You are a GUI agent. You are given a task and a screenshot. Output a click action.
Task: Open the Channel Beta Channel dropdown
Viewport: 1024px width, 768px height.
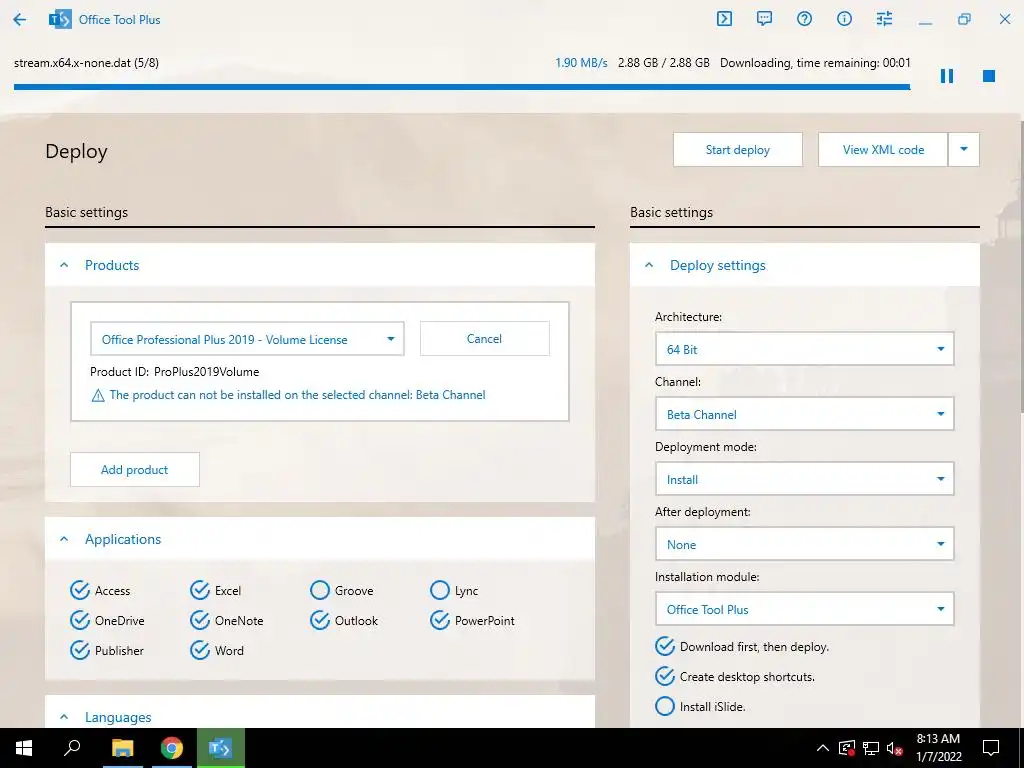click(805, 414)
